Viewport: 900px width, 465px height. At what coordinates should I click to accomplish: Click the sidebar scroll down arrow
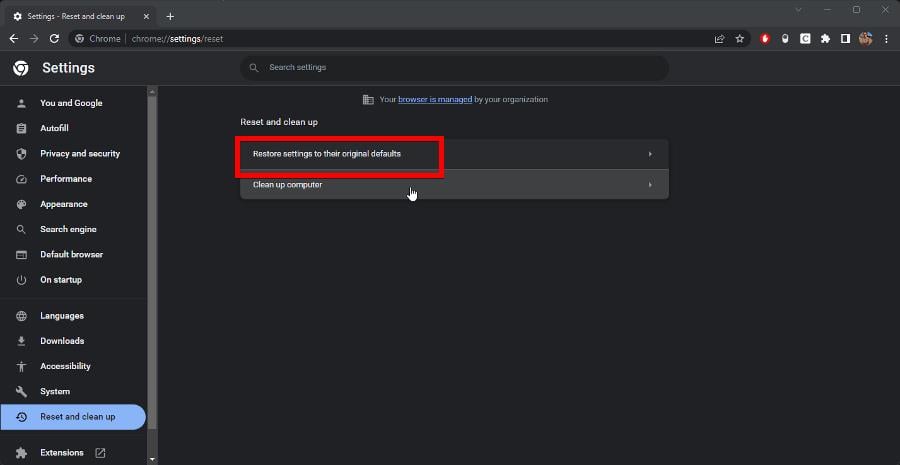coord(152,459)
